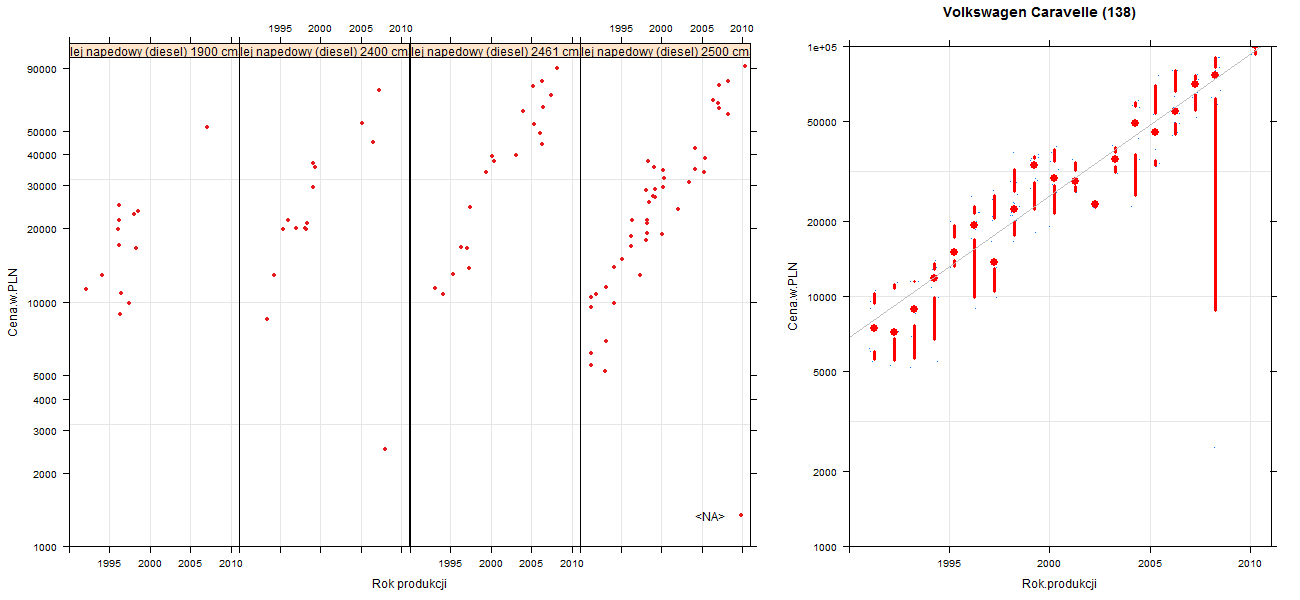1300x600 pixels.
Task: Click the 'Rok produkcji' label under the panel chart
Action: [409, 584]
